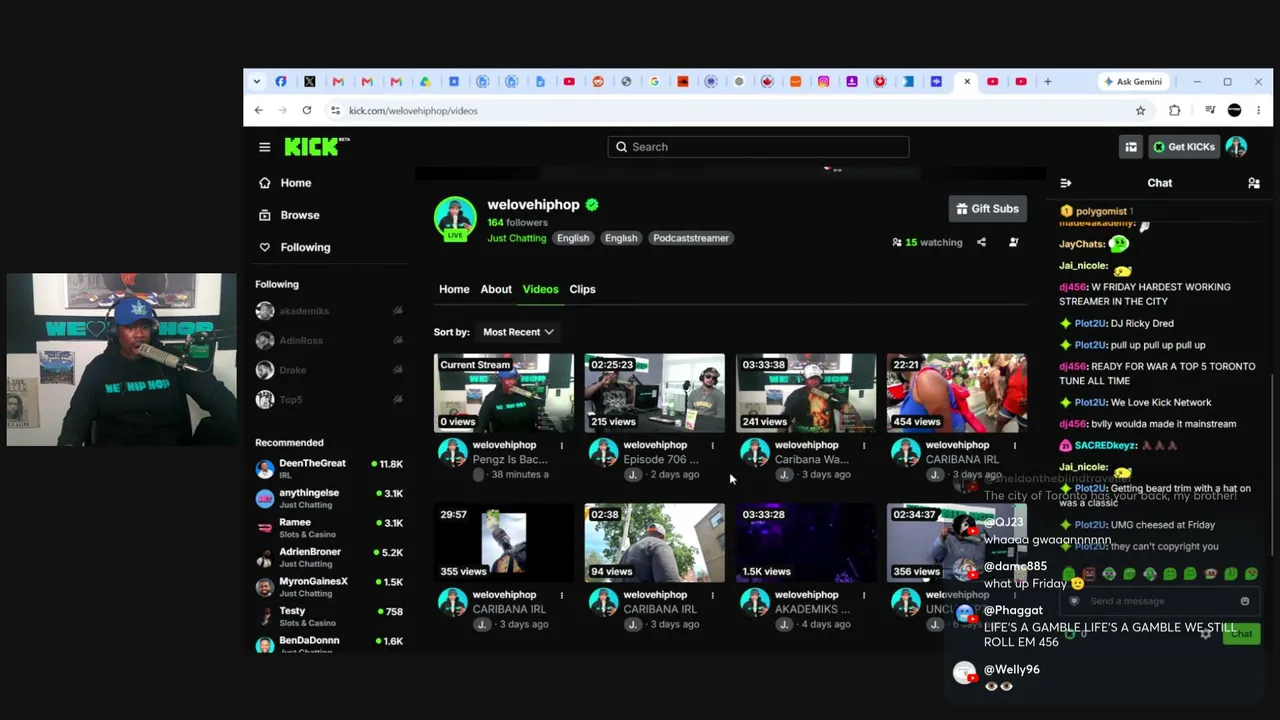Open the X (Twitter) browser tab

pos(310,82)
